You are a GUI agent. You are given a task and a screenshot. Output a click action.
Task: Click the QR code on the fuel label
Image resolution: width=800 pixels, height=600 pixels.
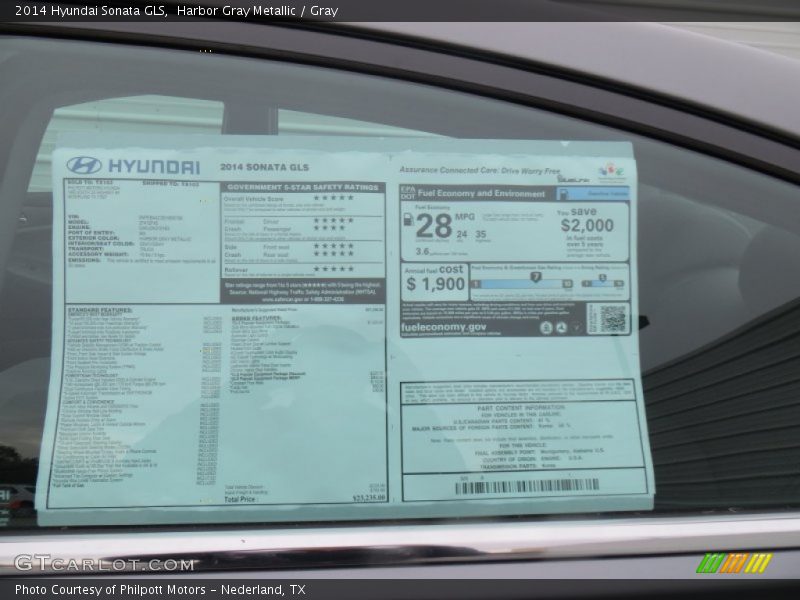click(611, 319)
